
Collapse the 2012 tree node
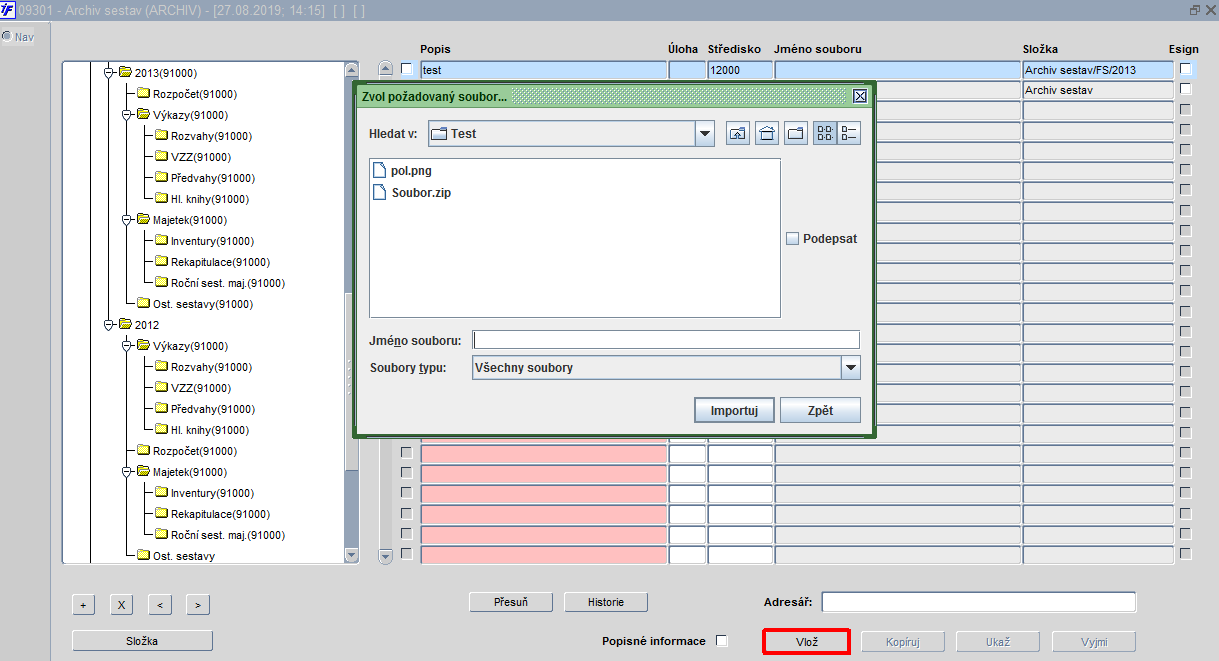click(109, 325)
